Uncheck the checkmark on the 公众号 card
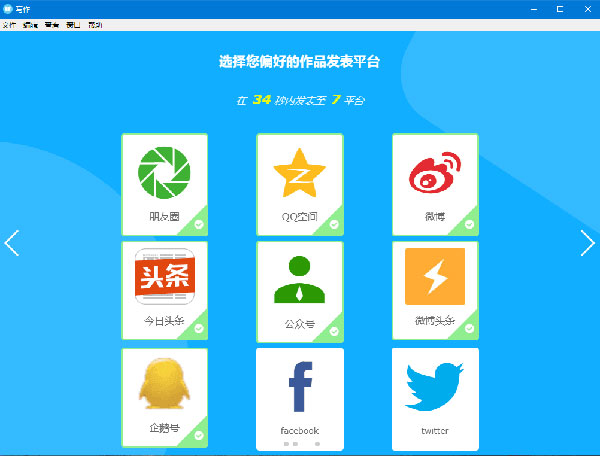The image size is (600, 456). coord(334,331)
